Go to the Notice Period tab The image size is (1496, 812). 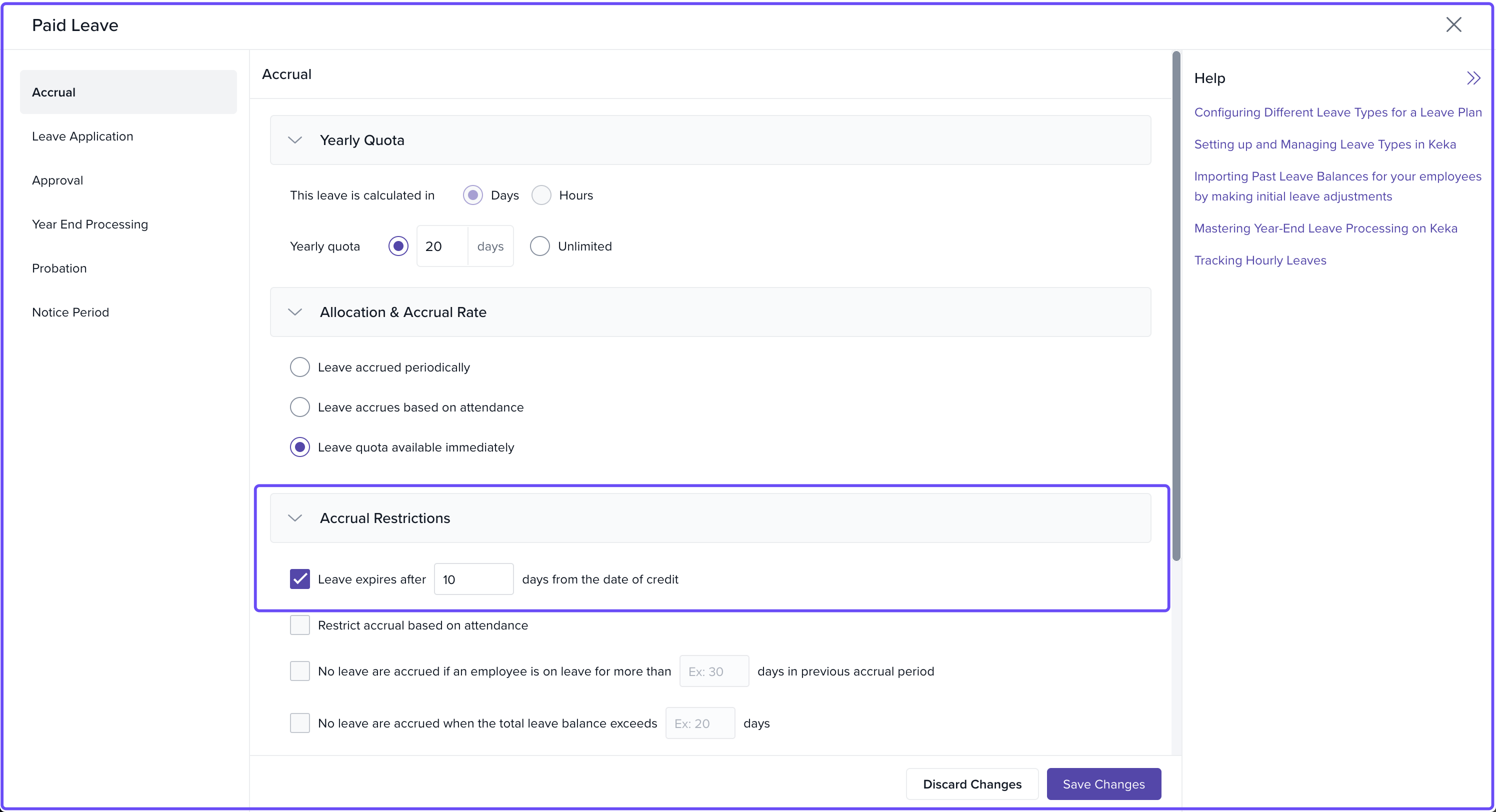70,312
